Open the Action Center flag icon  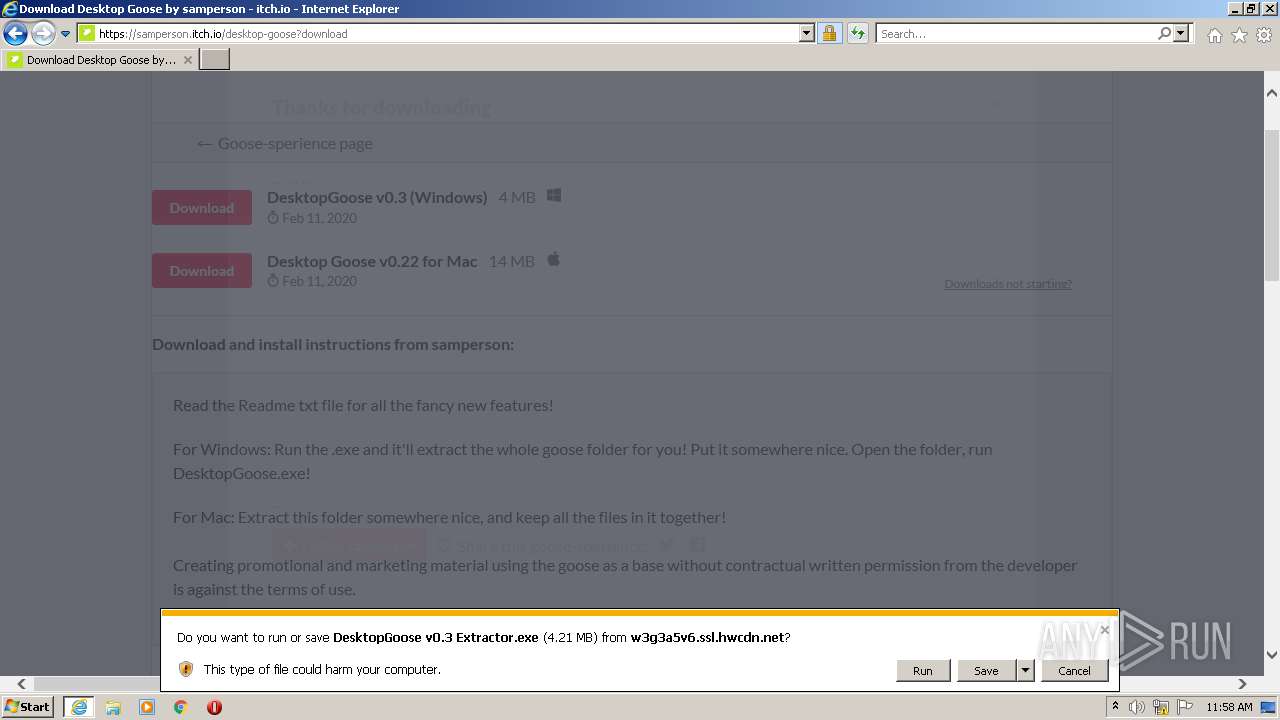(x=1185, y=707)
